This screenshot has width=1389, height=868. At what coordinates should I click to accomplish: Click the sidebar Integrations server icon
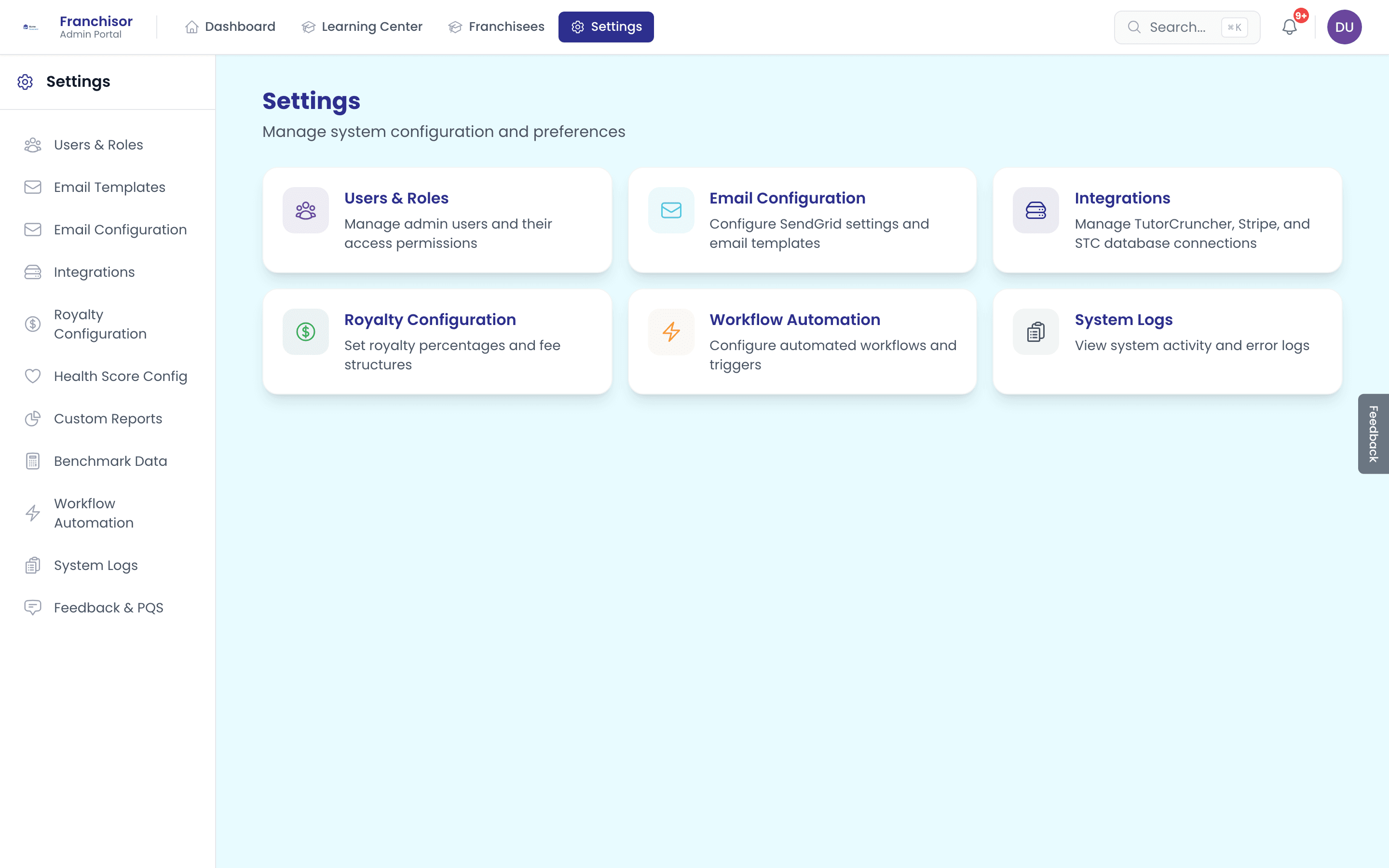click(33, 272)
